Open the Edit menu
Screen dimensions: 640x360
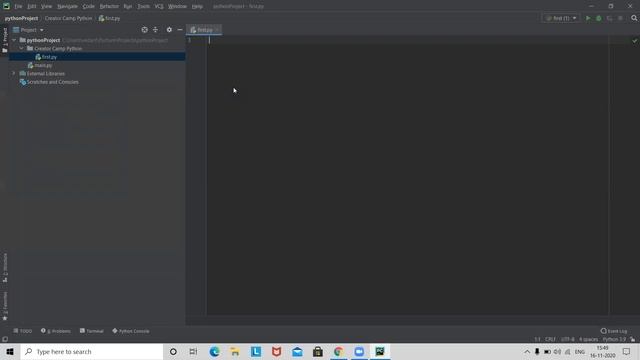click(x=32, y=6)
